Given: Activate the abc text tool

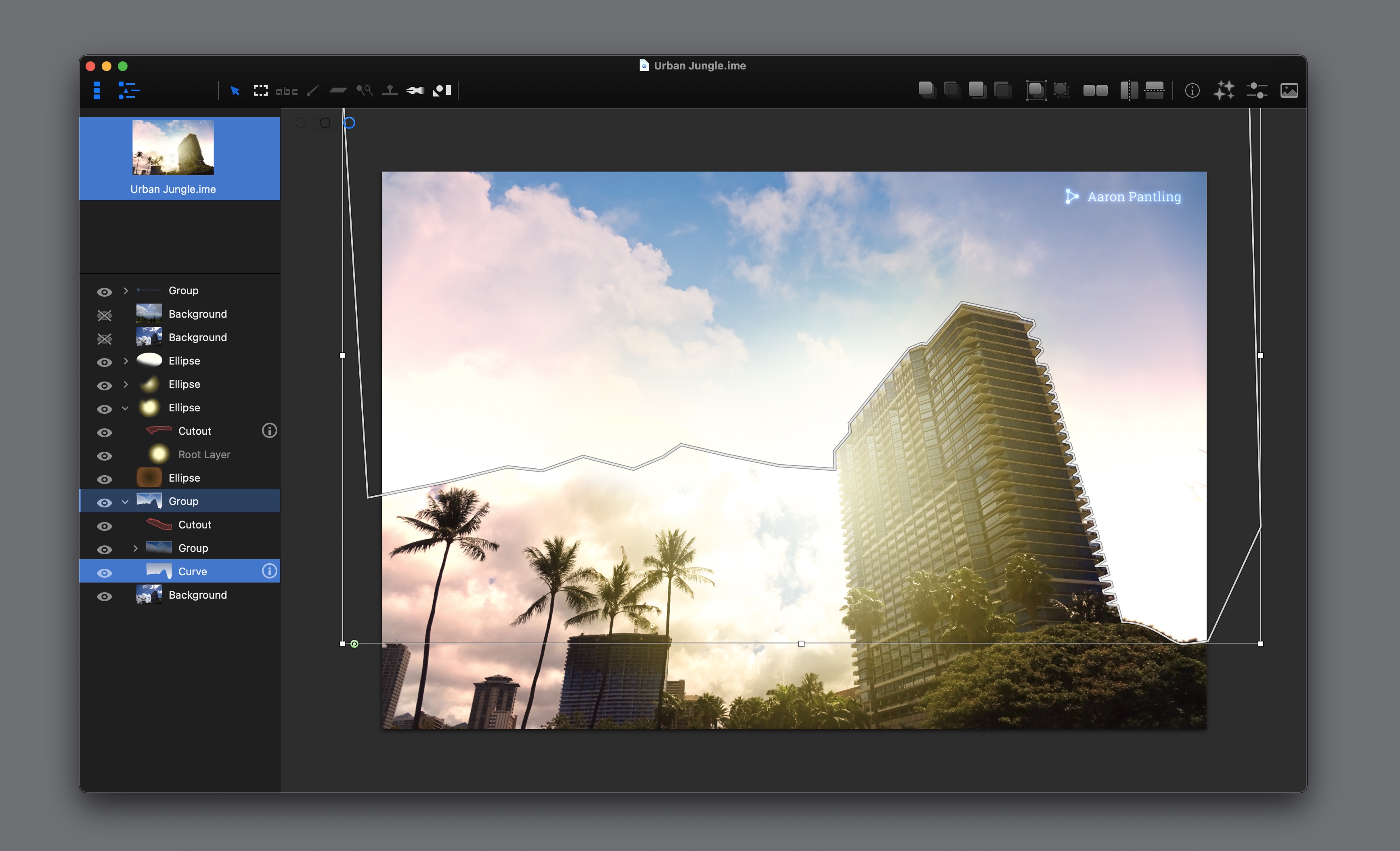Looking at the screenshot, I should (x=286, y=91).
